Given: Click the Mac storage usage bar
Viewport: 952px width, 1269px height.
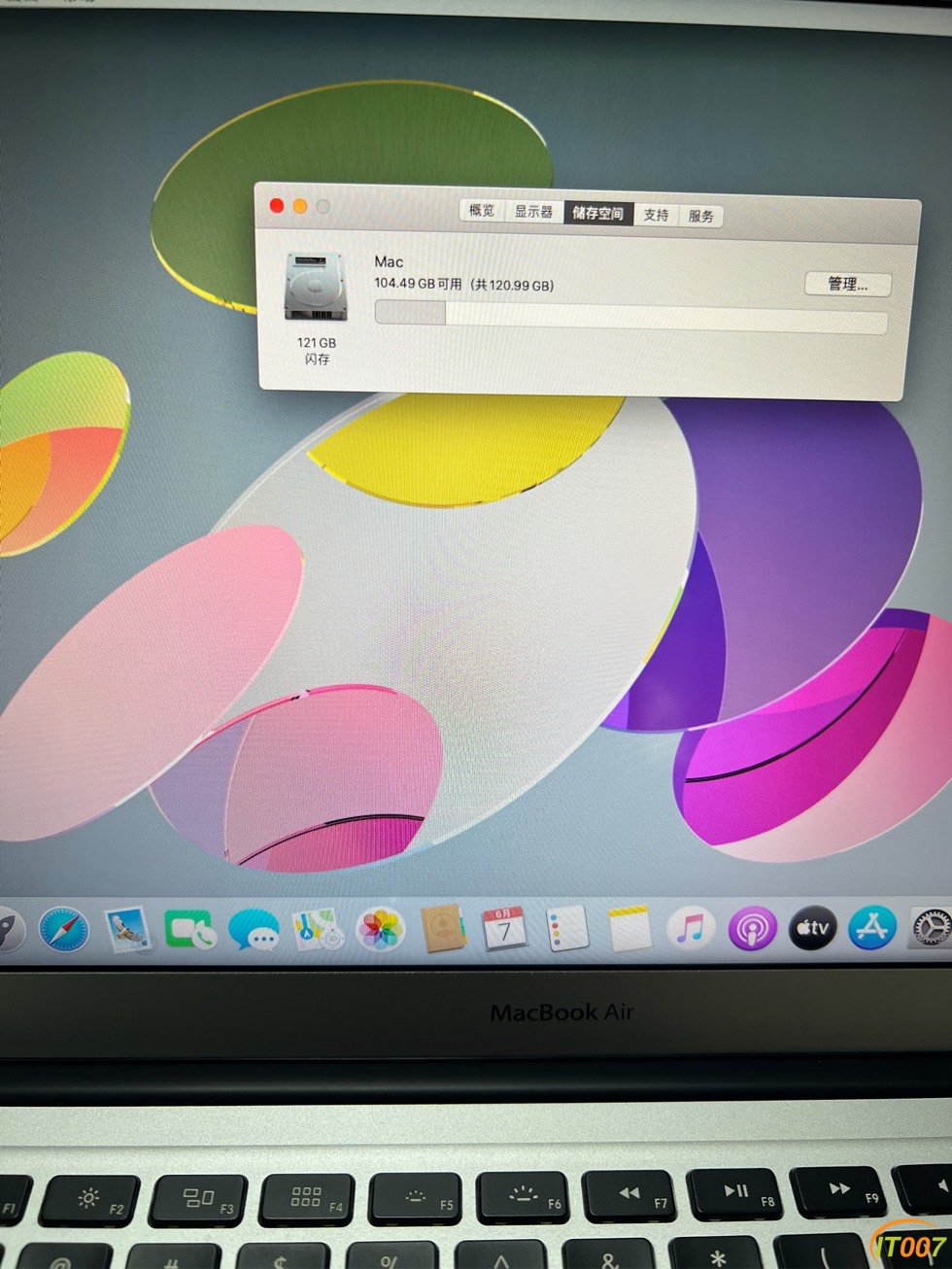Looking at the screenshot, I should click(630, 317).
